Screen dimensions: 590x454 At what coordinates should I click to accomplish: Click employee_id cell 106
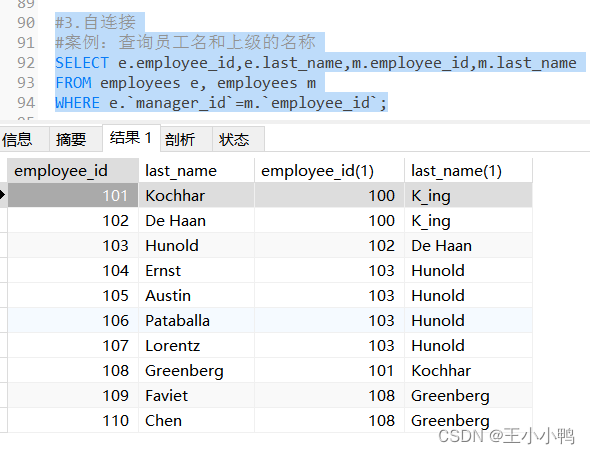(x=73, y=320)
